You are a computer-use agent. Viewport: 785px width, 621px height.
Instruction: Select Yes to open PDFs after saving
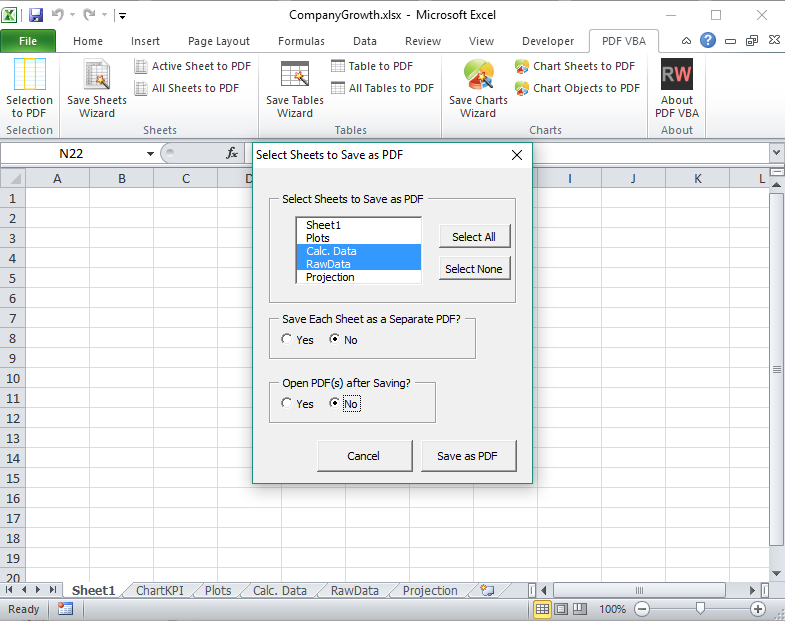click(297, 404)
